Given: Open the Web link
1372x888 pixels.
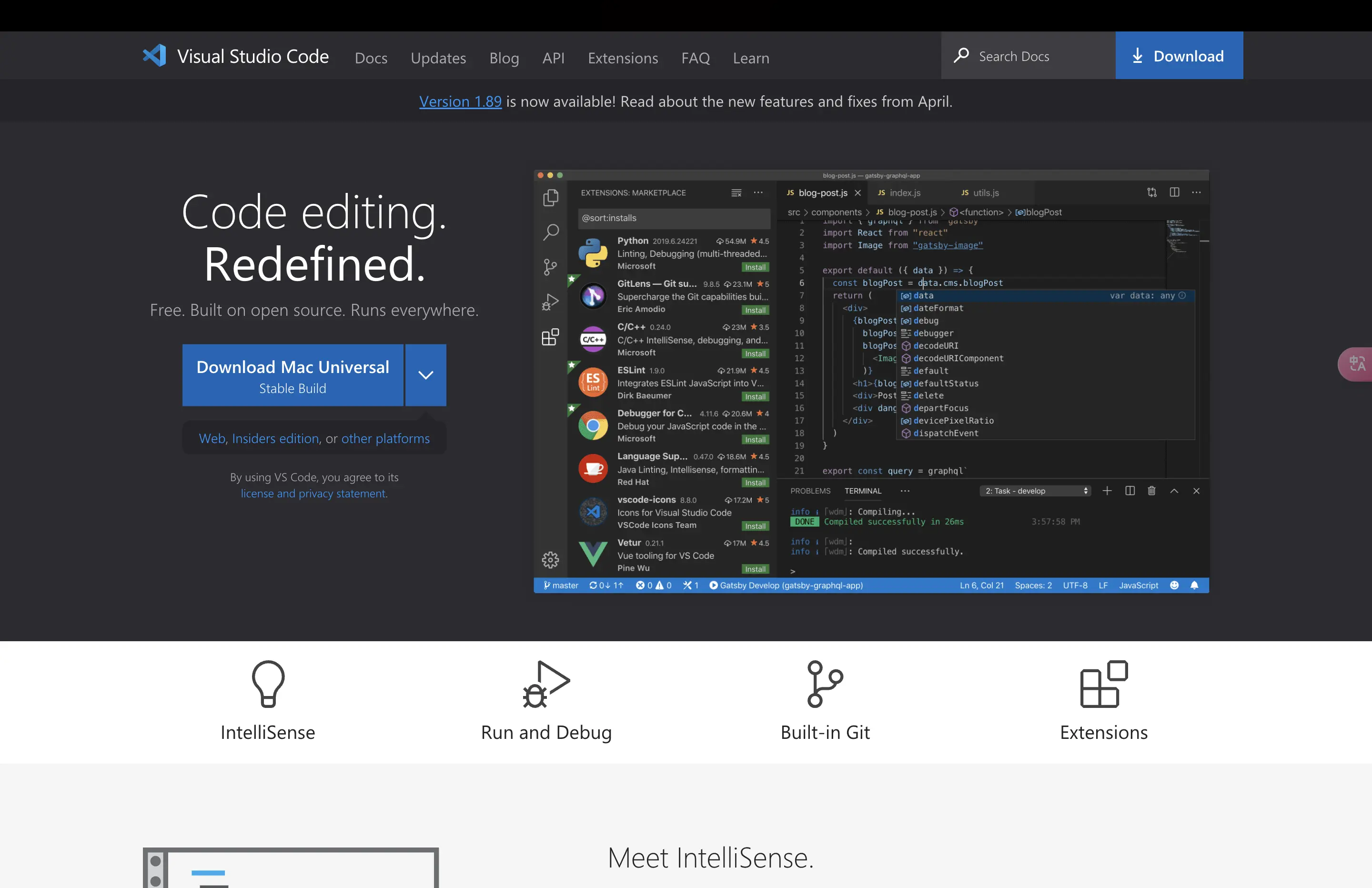Looking at the screenshot, I should (x=212, y=438).
